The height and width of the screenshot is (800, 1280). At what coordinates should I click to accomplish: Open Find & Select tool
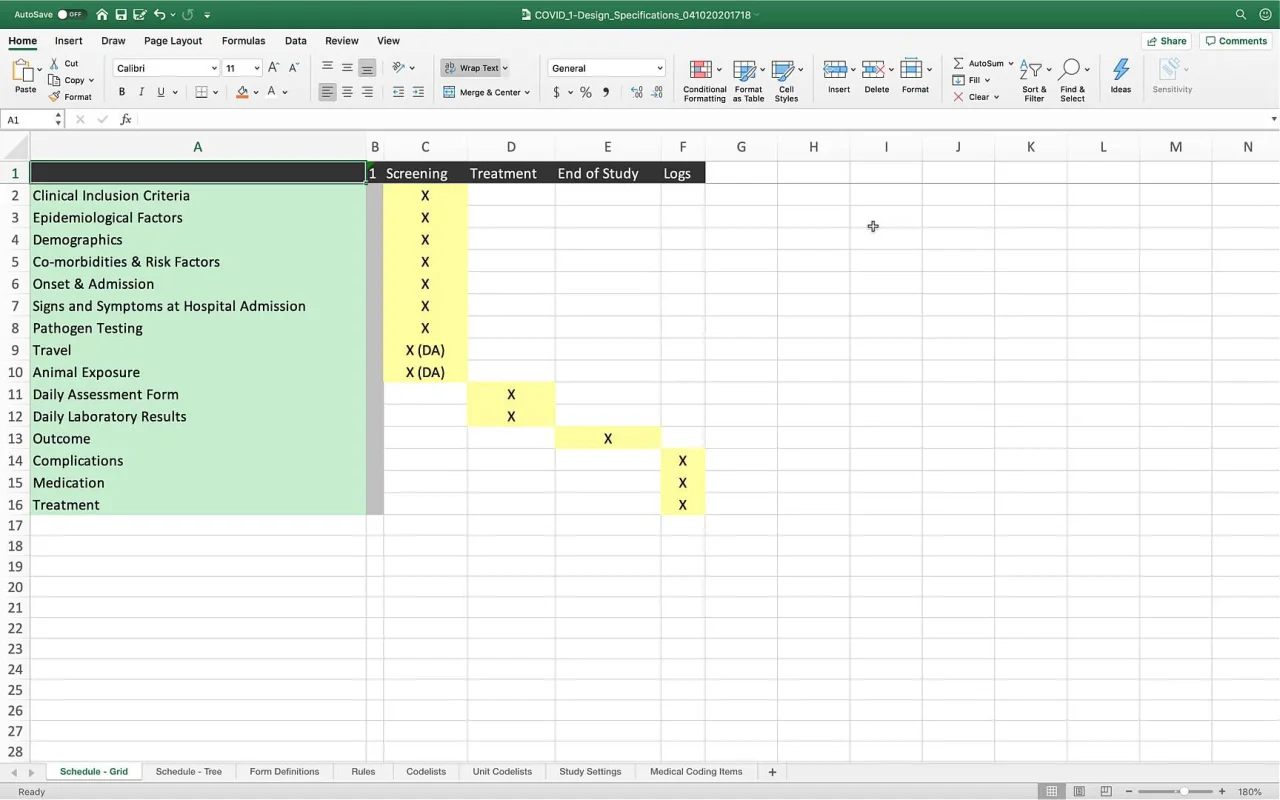click(x=1072, y=71)
